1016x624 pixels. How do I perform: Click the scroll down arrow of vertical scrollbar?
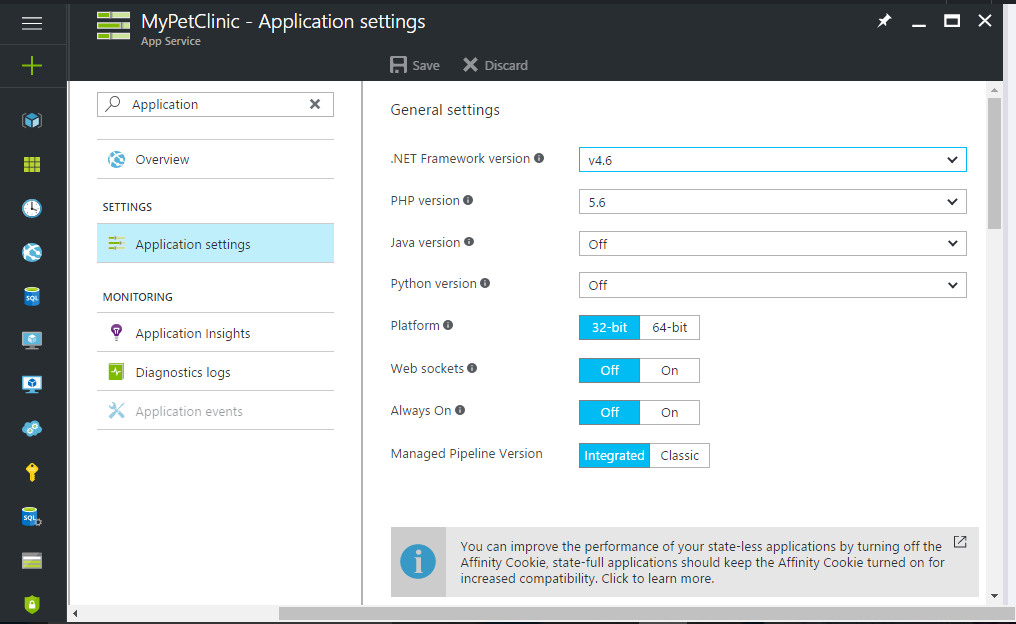point(994,596)
